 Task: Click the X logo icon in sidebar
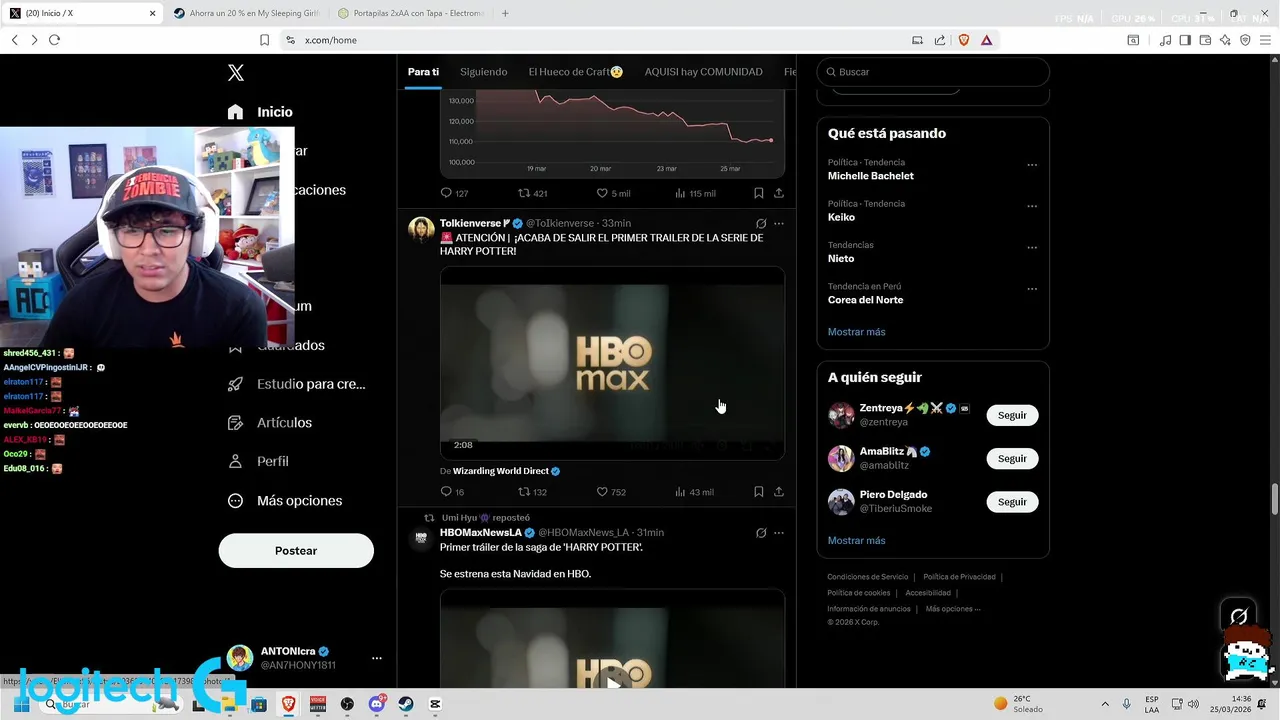click(235, 72)
